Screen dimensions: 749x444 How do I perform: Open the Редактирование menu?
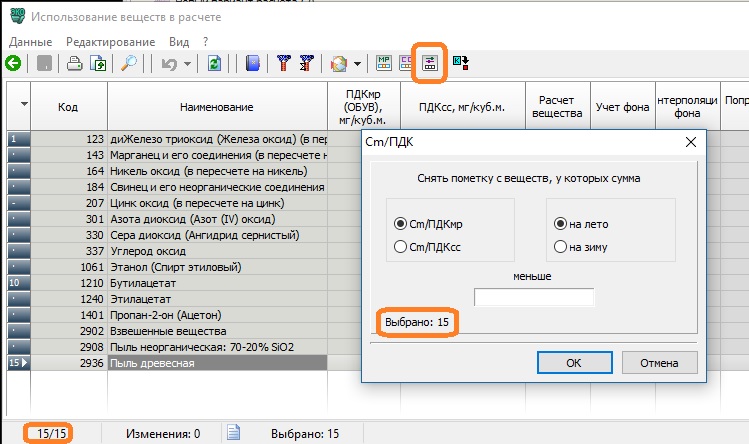point(110,42)
